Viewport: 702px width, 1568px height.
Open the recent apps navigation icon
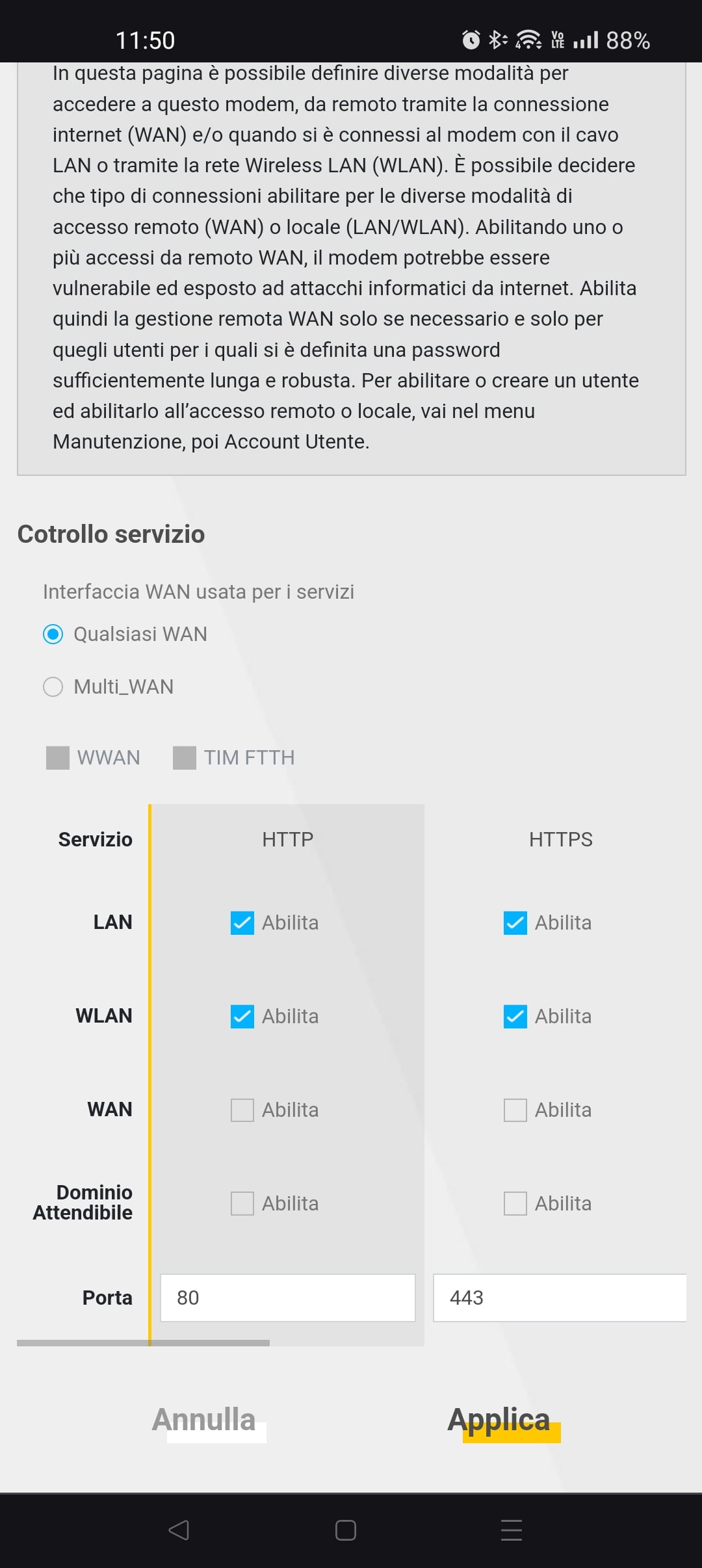[x=512, y=1530]
